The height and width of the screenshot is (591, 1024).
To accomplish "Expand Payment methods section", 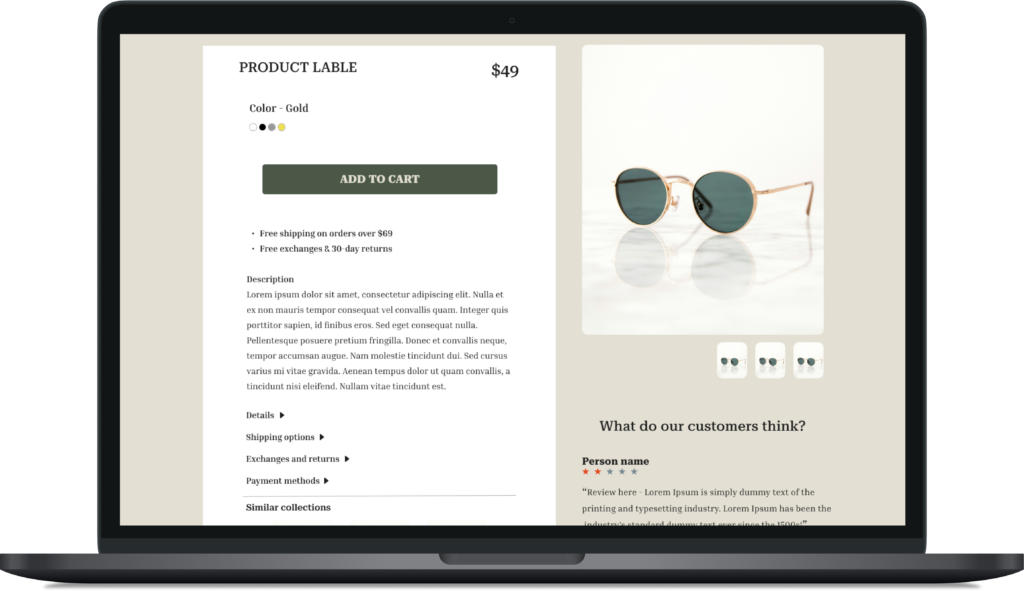I will (287, 481).
